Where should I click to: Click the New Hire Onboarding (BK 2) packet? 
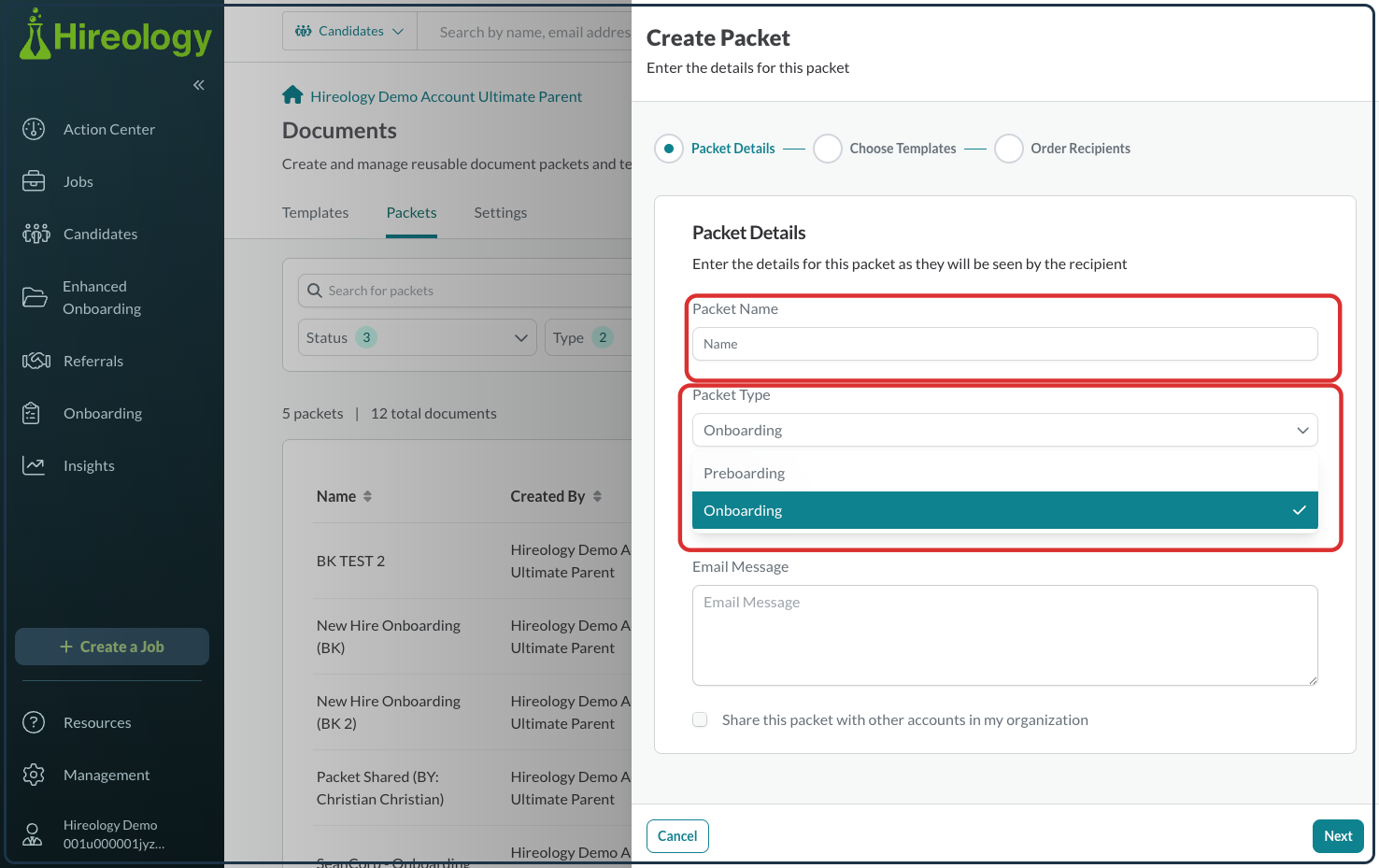click(389, 712)
